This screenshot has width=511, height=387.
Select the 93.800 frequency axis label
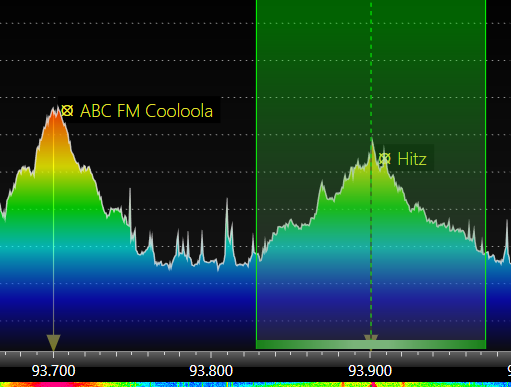pos(211,371)
